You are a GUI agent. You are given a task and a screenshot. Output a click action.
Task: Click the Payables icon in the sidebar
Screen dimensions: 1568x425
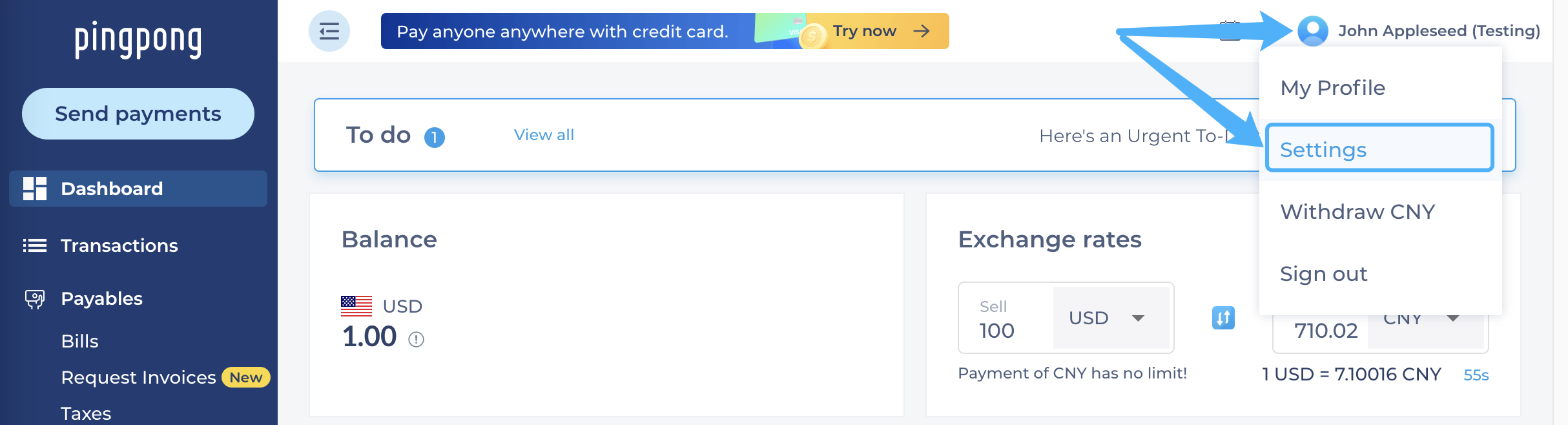(34, 298)
